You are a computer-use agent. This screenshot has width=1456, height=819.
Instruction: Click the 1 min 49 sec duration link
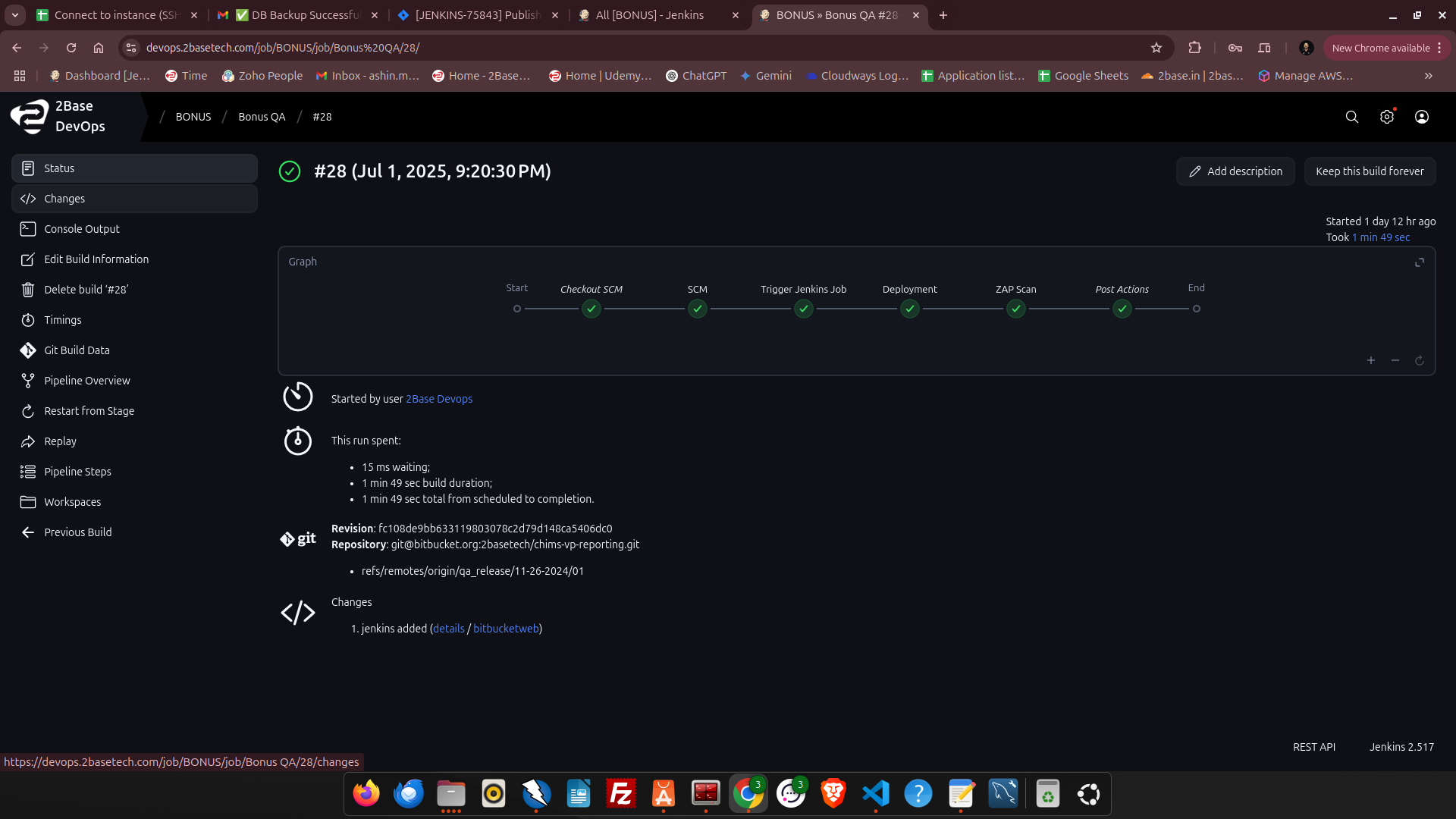1381,237
